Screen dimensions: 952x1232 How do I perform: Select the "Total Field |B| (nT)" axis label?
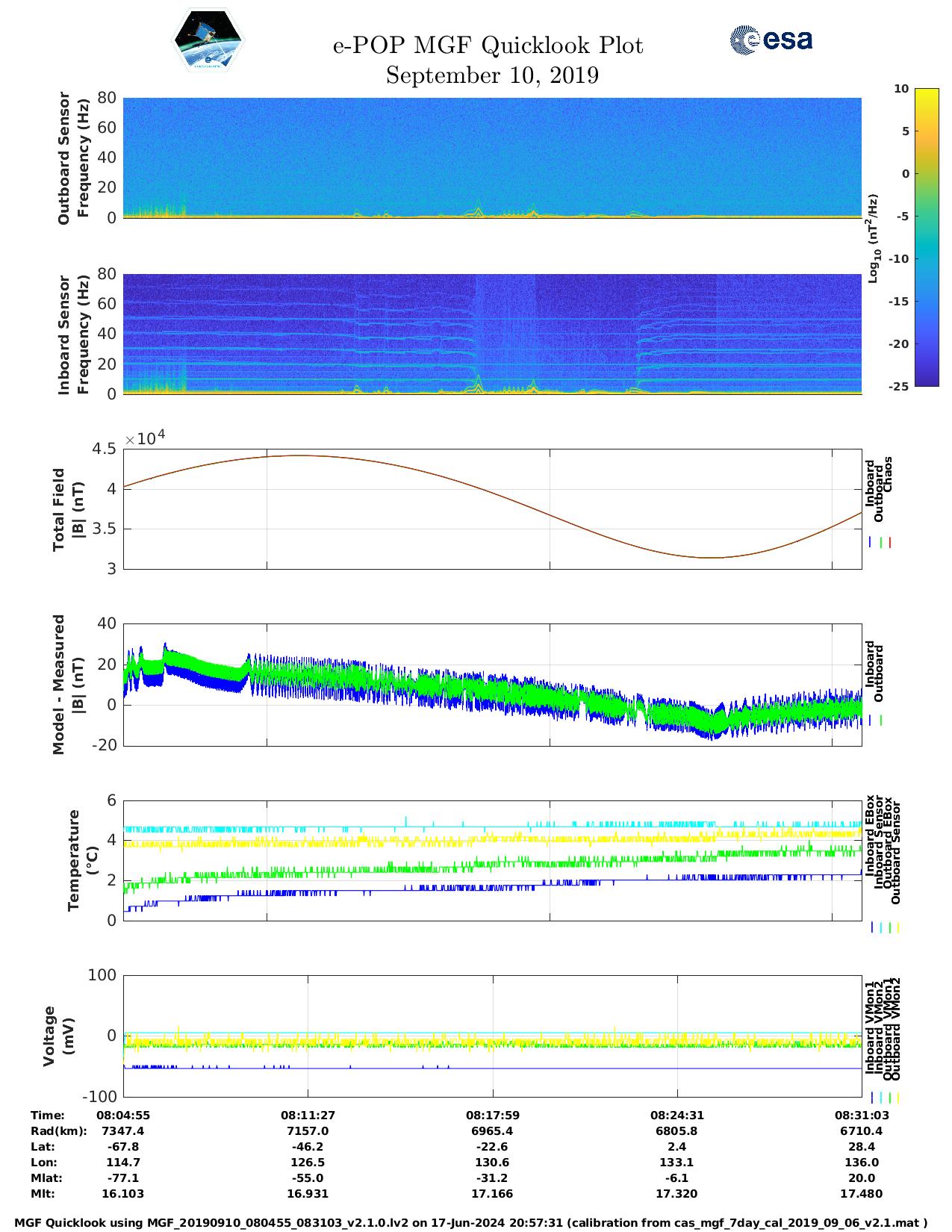point(68,509)
